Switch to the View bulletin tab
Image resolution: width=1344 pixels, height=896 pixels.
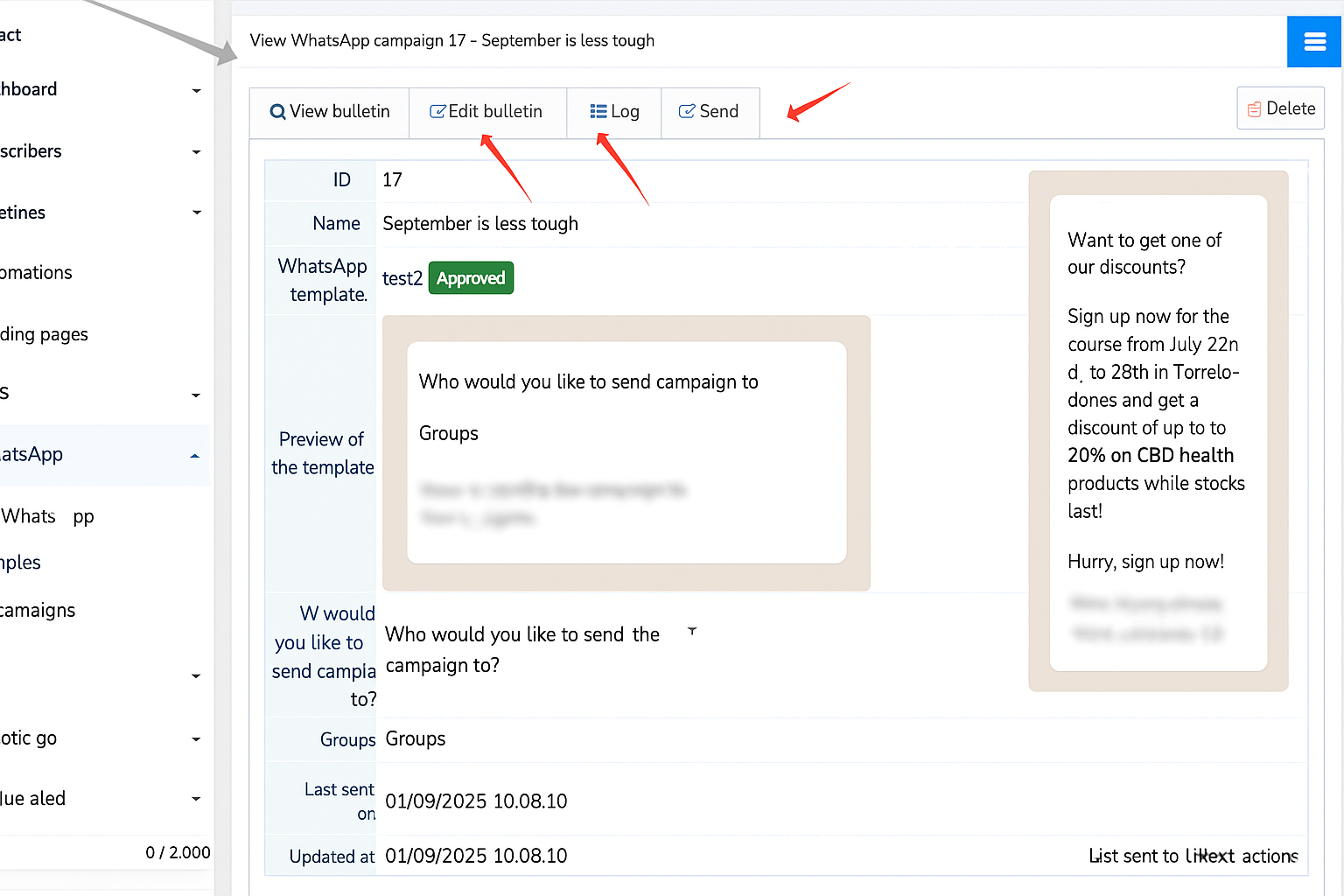coord(330,112)
